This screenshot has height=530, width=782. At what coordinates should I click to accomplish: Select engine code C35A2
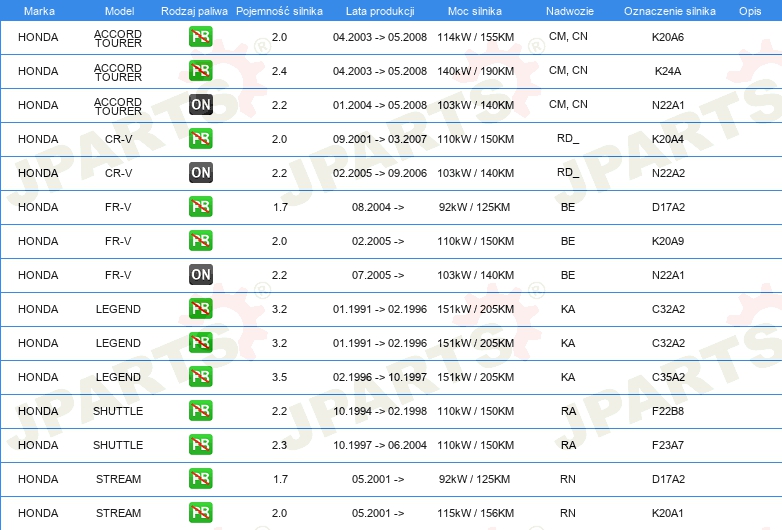coord(668,377)
